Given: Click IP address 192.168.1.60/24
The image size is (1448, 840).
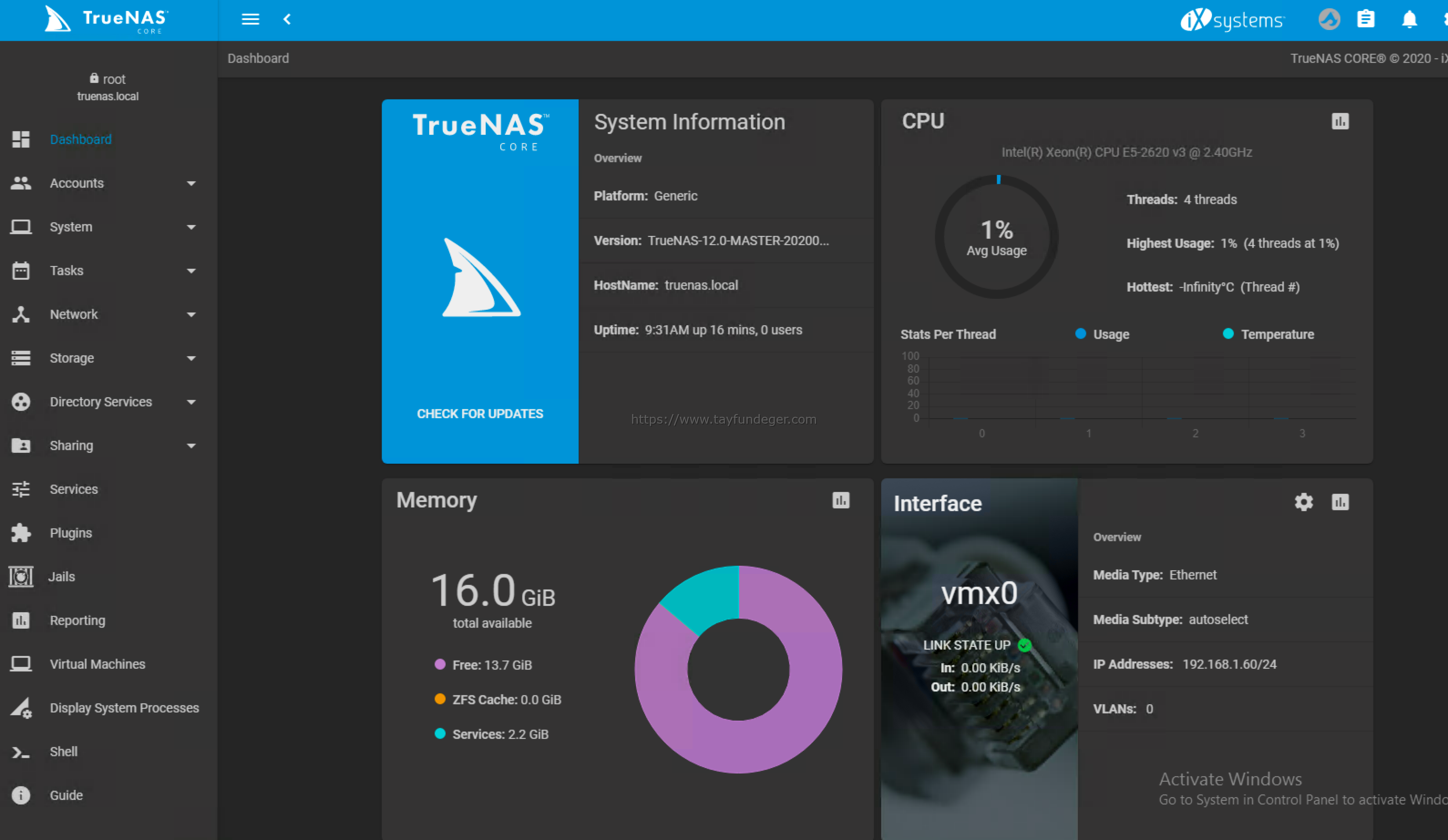Looking at the screenshot, I should coord(1229,664).
